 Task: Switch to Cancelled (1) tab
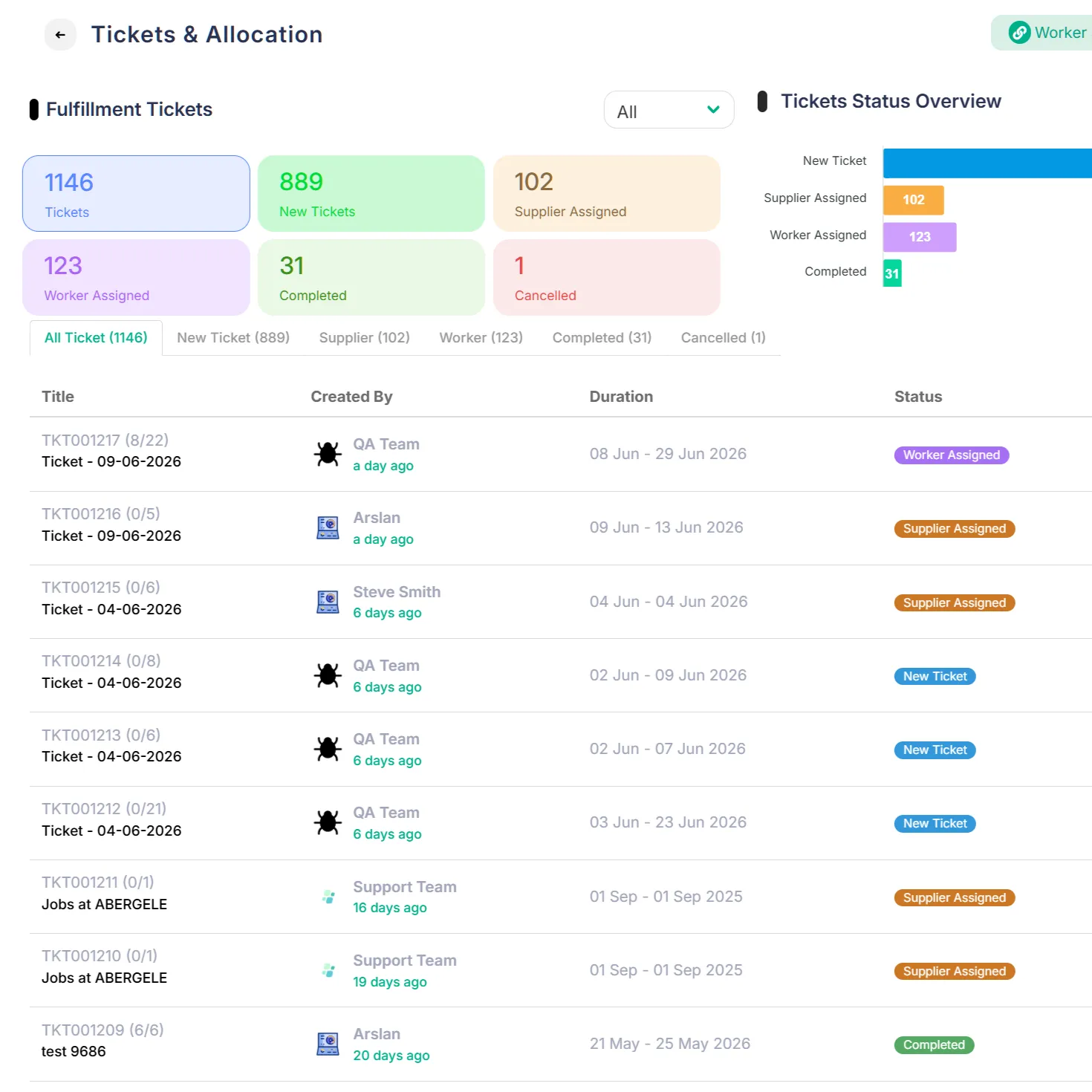click(724, 338)
